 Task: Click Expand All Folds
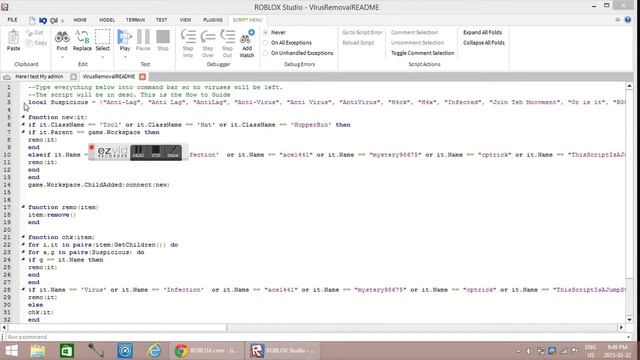pyautogui.click(x=482, y=32)
